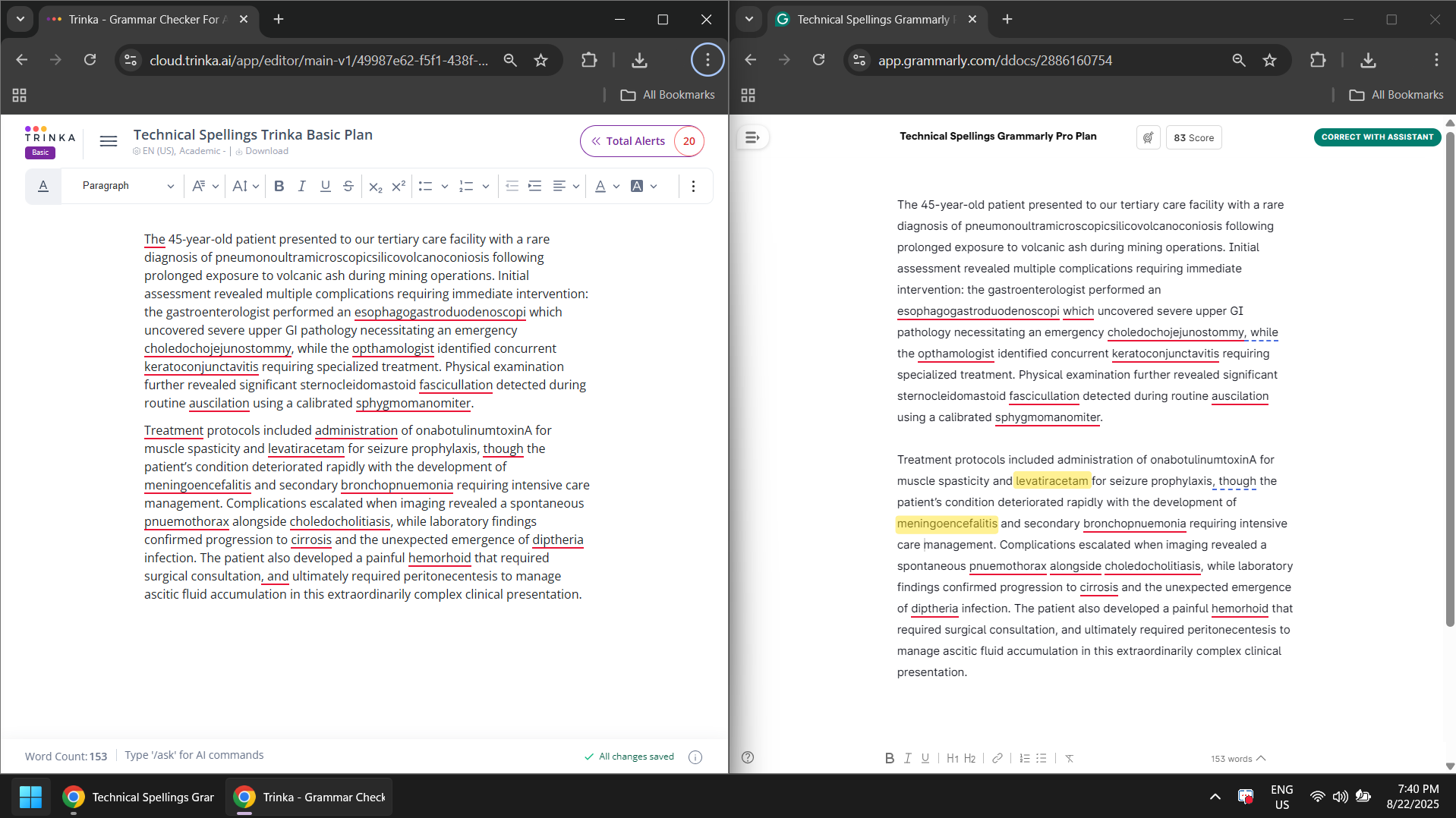Image resolution: width=1456 pixels, height=818 pixels.
Task: Open Chrome downloads in Grammarly window
Action: pyautogui.click(x=1368, y=60)
